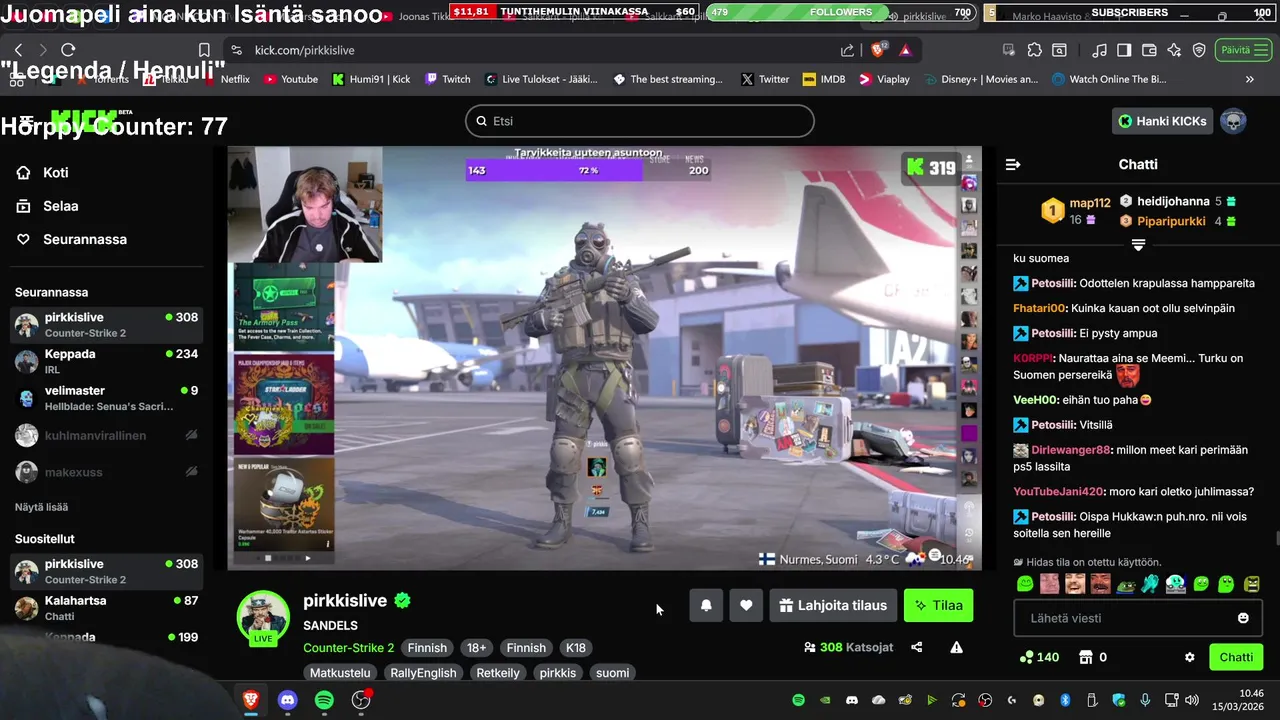Open the music note media control icon
Viewport: 1280px width, 720px height.
pyautogui.click(x=1100, y=50)
